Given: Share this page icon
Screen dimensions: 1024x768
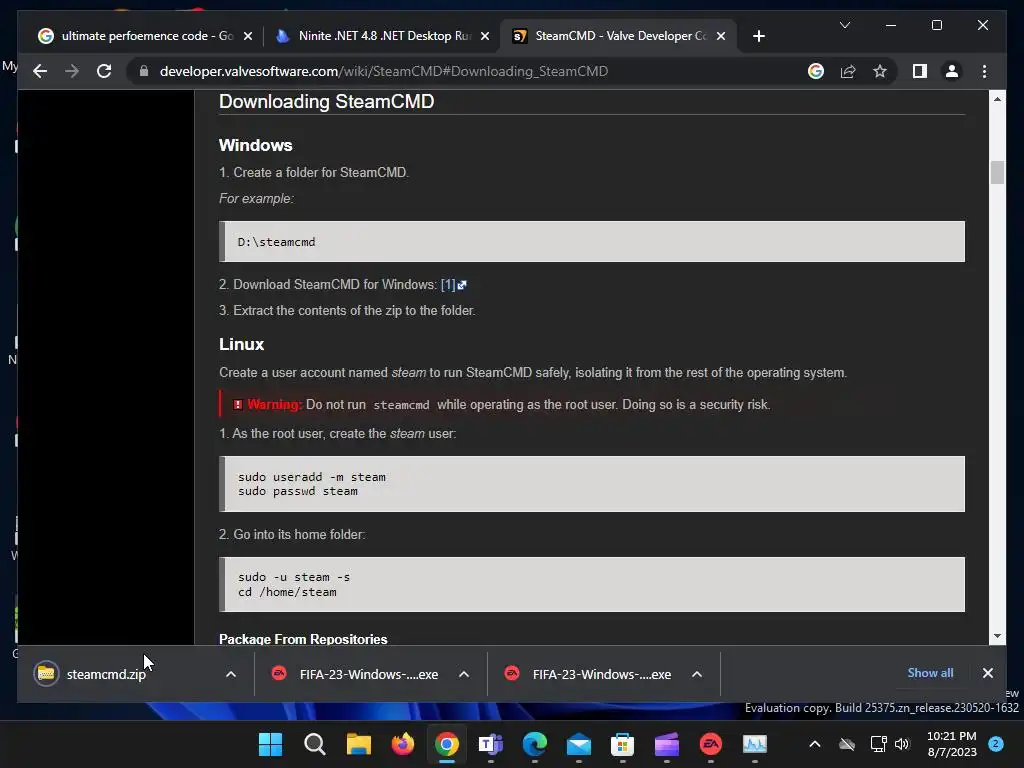Looking at the screenshot, I should click(x=848, y=71).
